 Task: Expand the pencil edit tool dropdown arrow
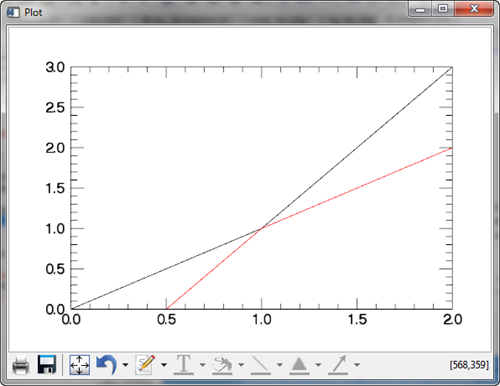point(164,365)
